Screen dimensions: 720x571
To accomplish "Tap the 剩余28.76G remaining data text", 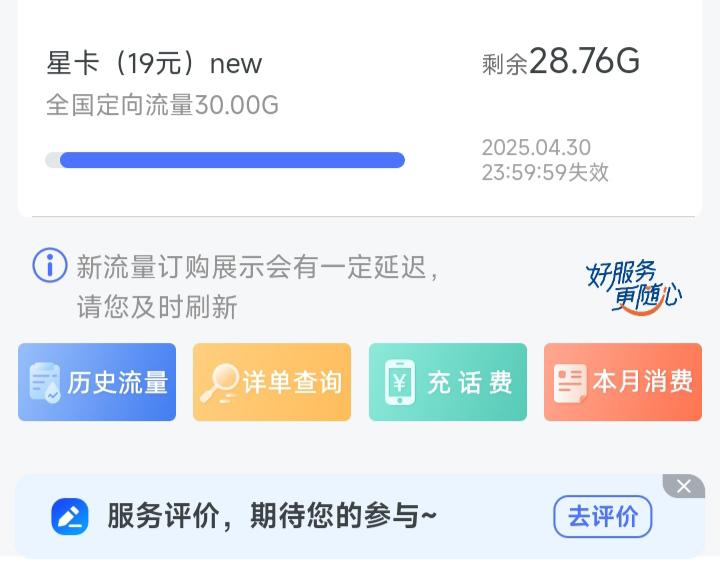I will click(x=561, y=61).
